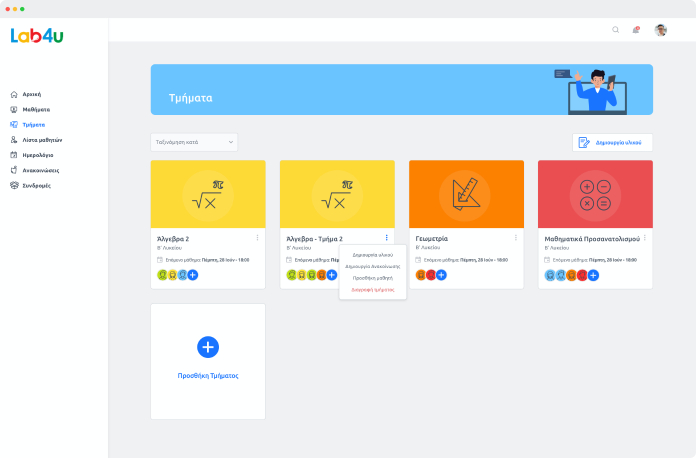Add student with plus on Γεωμετρία card

440,274
